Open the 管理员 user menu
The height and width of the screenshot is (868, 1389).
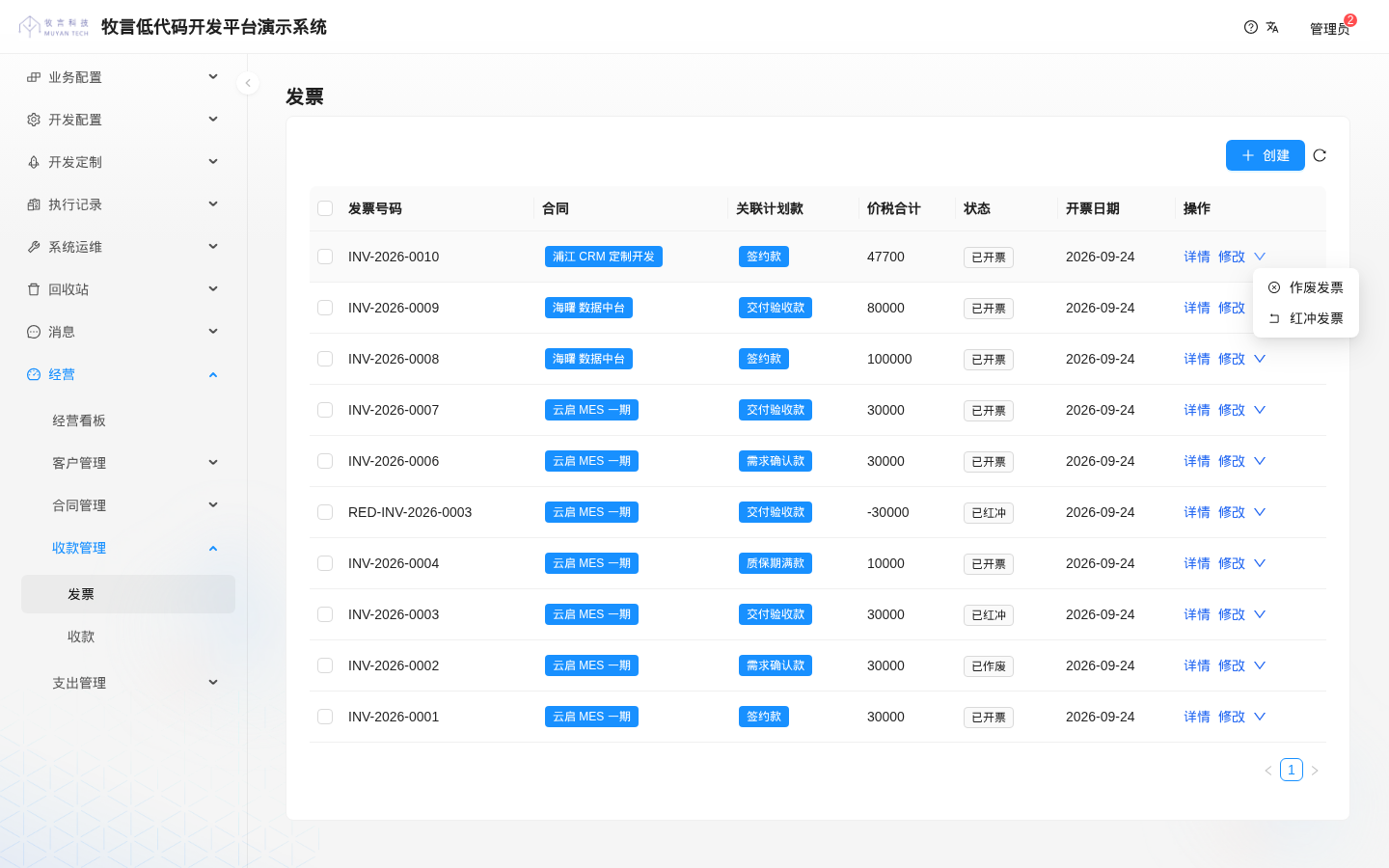[x=1330, y=28]
